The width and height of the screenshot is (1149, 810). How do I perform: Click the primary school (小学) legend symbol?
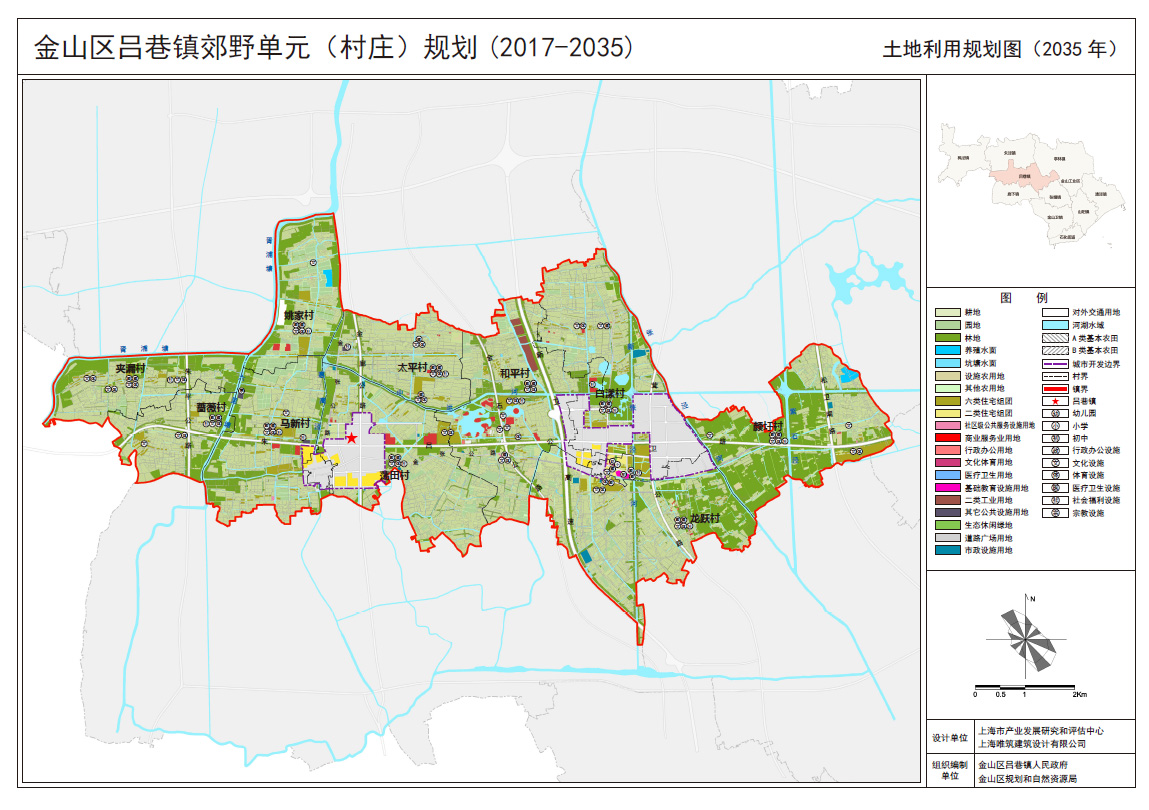[1055, 426]
